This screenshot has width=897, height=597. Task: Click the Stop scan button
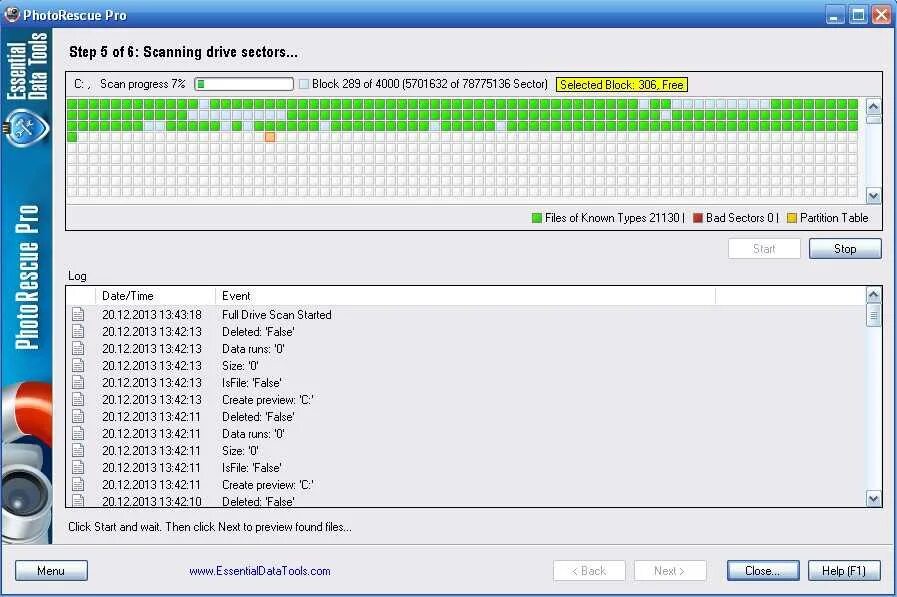[x=845, y=249]
